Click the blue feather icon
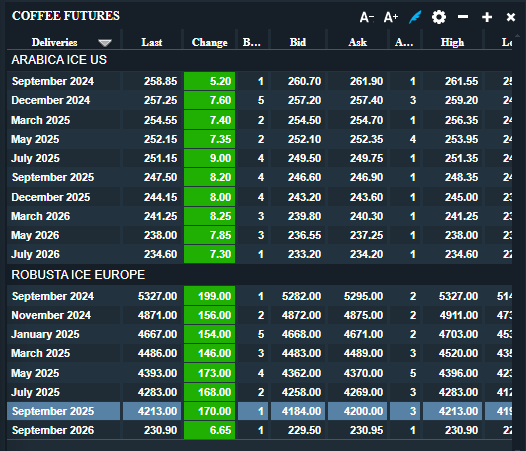The width and height of the screenshot is (526, 451). pos(415,17)
